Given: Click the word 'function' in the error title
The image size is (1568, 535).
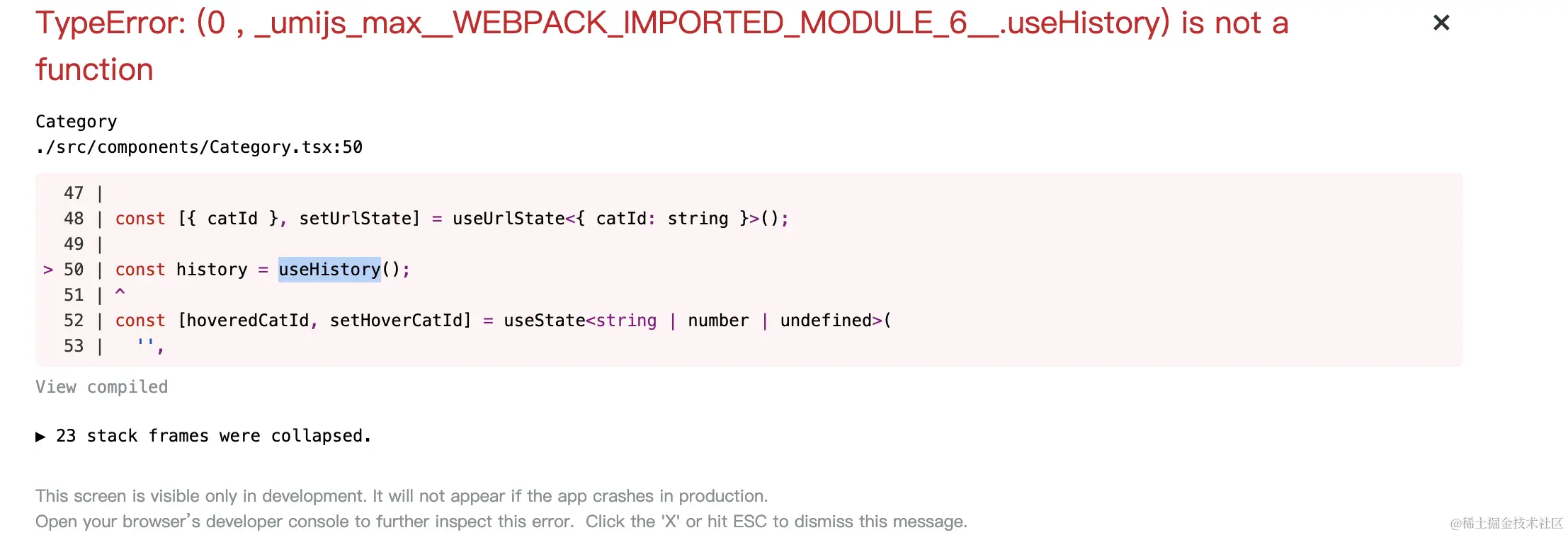Looking at the screenshot, I should coord(94,70).
